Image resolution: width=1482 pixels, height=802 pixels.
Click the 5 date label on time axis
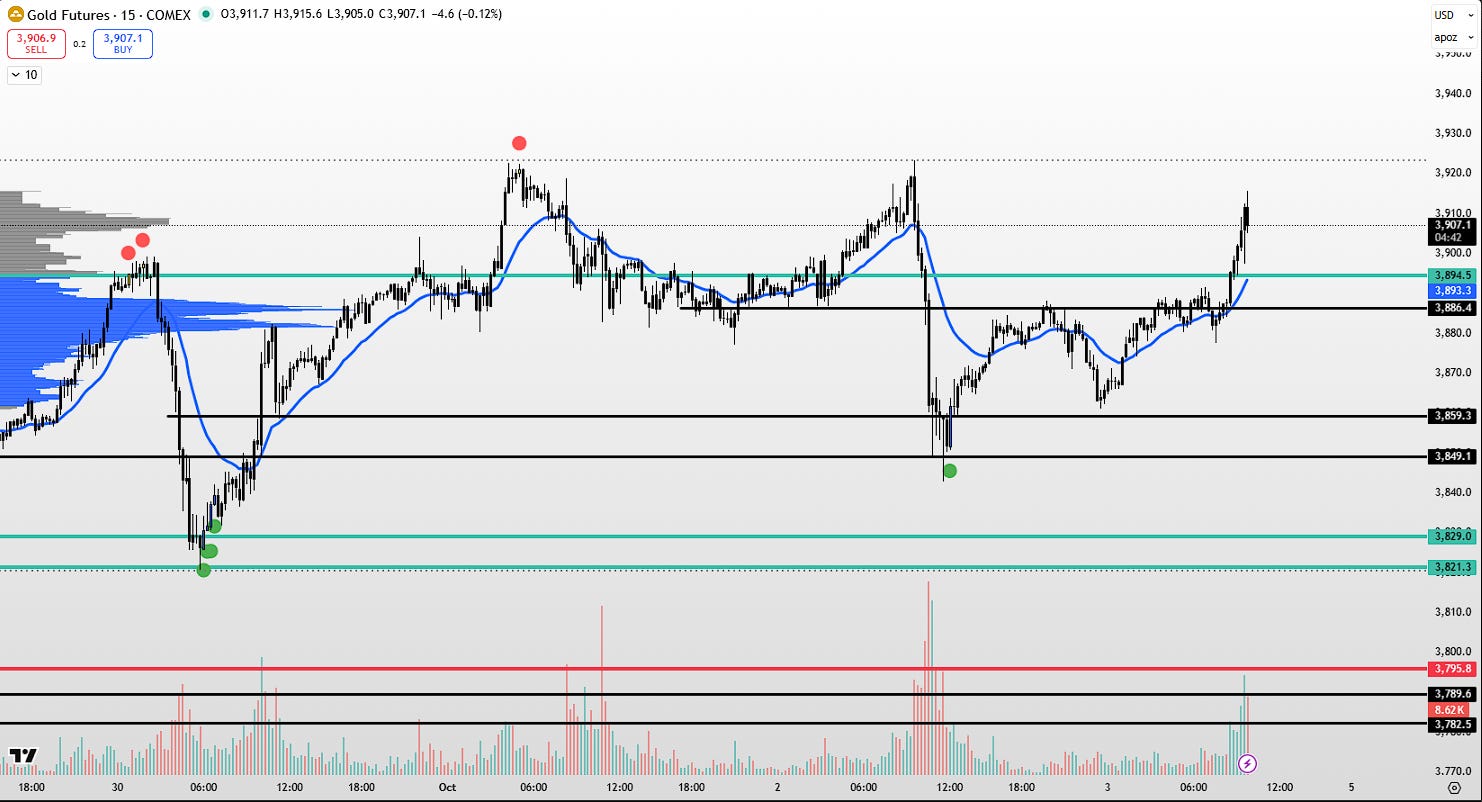[1351, 787]
